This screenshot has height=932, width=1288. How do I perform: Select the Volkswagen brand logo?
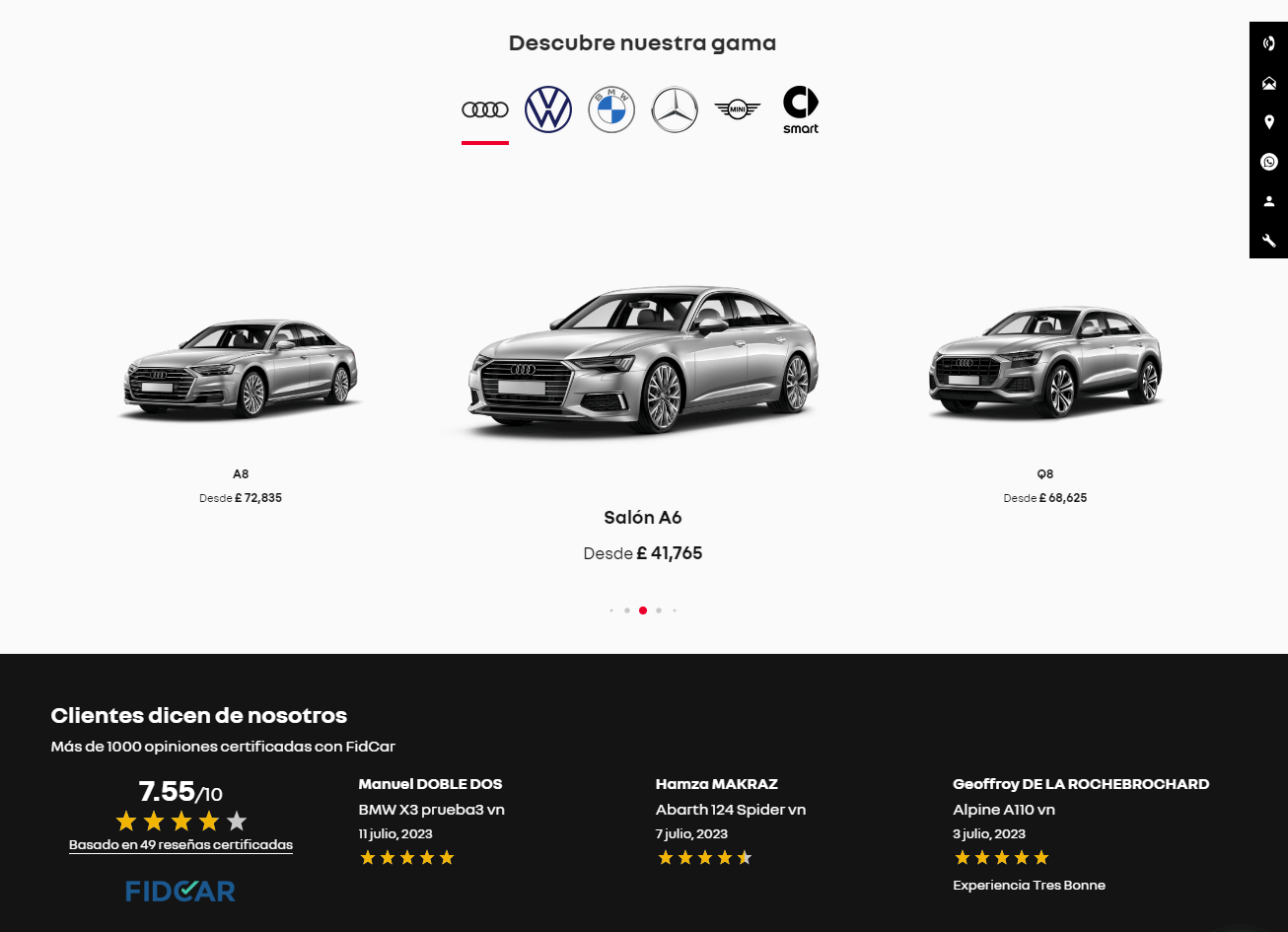pos(548,109)
